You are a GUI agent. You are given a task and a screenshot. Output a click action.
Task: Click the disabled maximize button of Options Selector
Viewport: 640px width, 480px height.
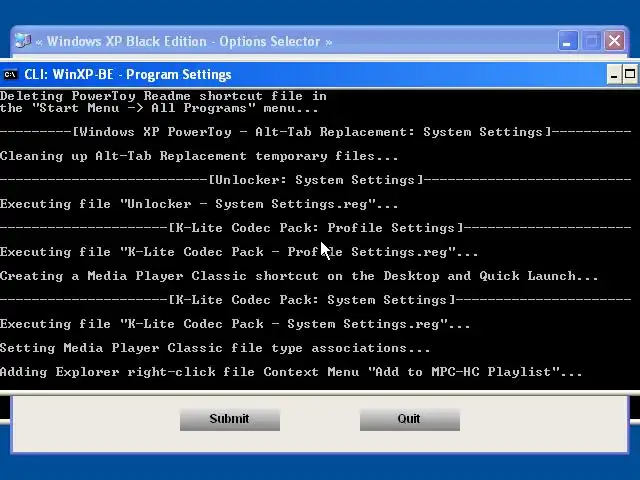591,41
